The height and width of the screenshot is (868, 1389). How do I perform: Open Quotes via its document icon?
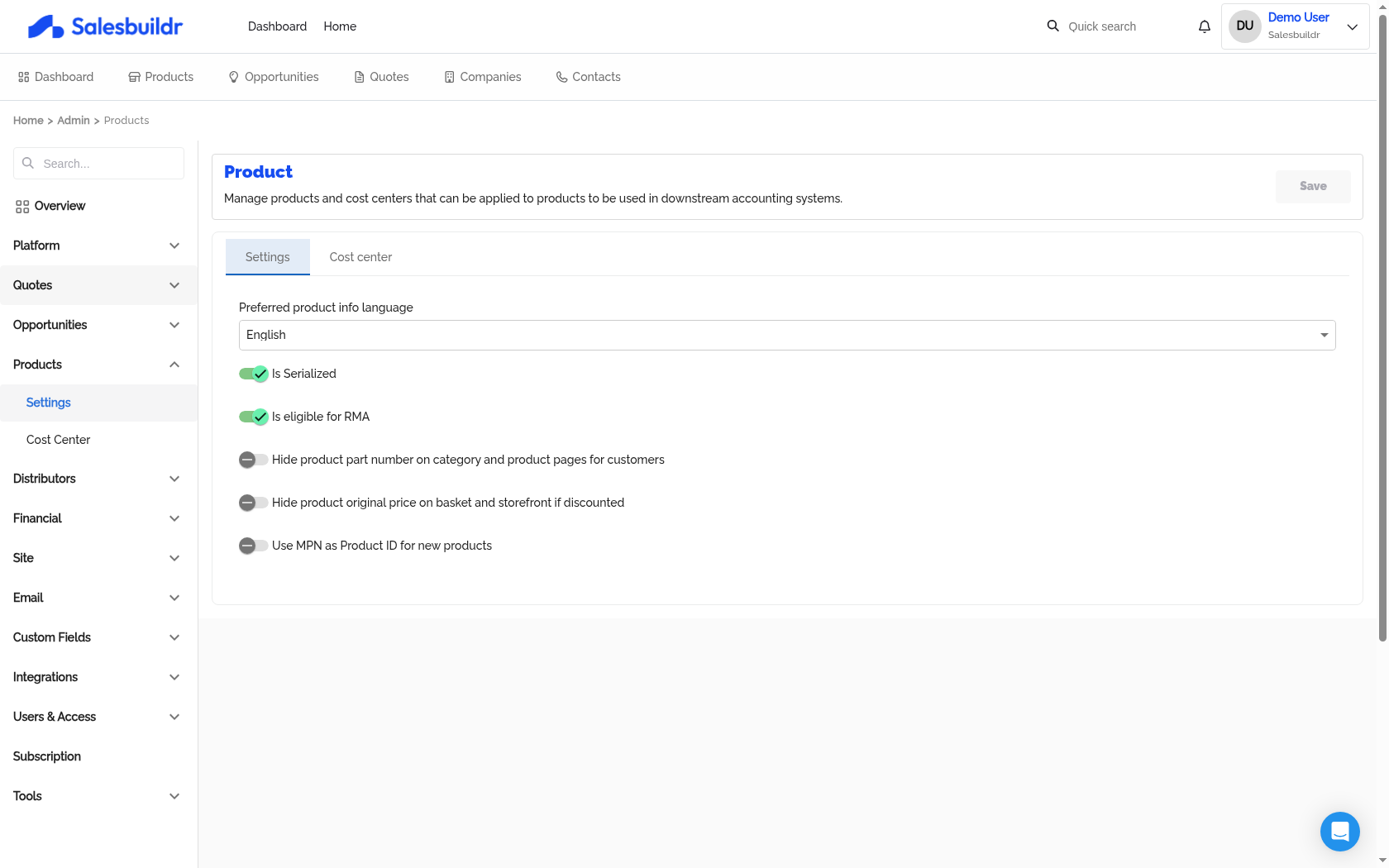pyautogui.click(x=357, y=76)
